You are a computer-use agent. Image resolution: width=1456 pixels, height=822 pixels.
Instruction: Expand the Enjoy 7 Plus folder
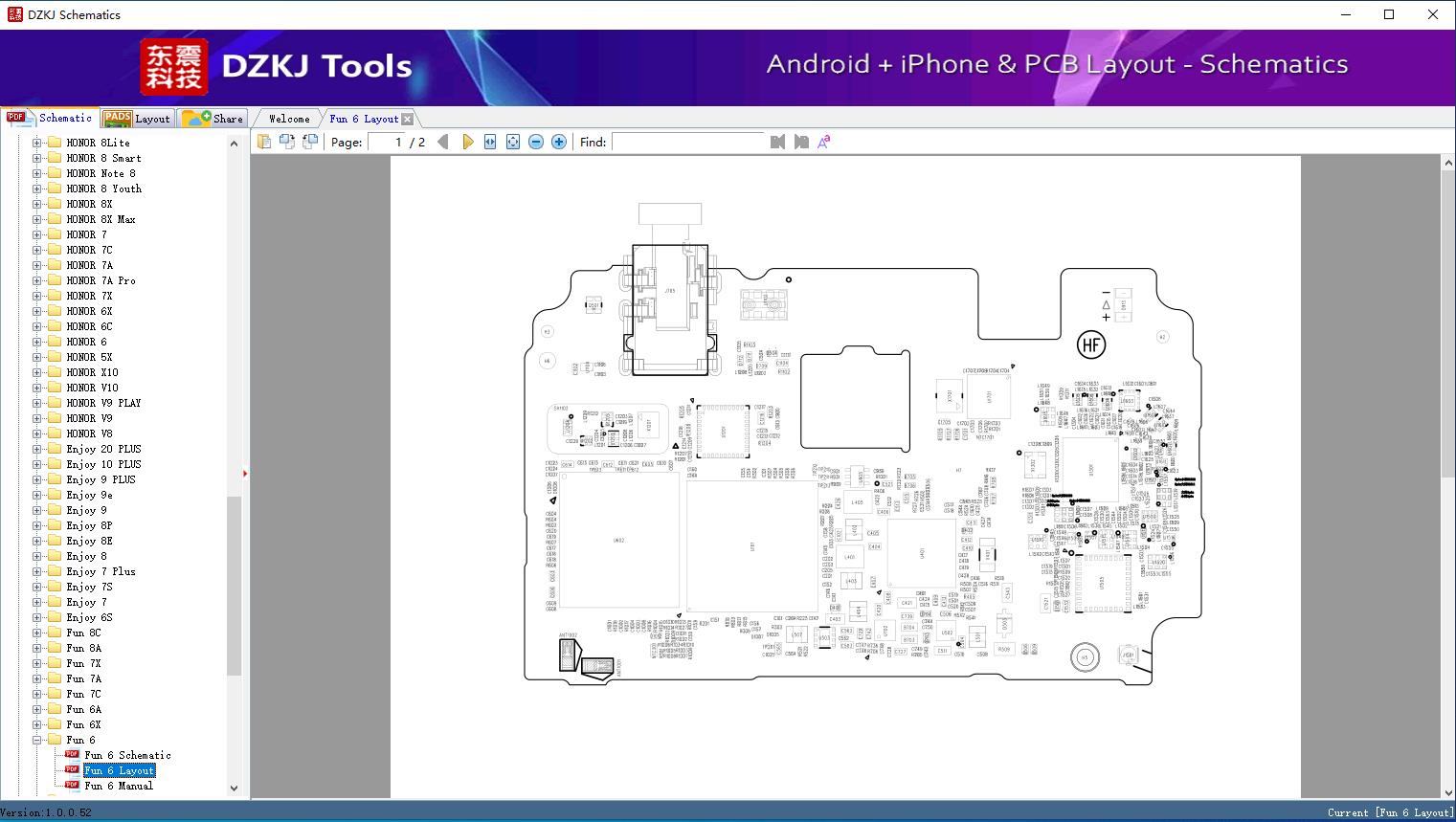click(36, 571)
